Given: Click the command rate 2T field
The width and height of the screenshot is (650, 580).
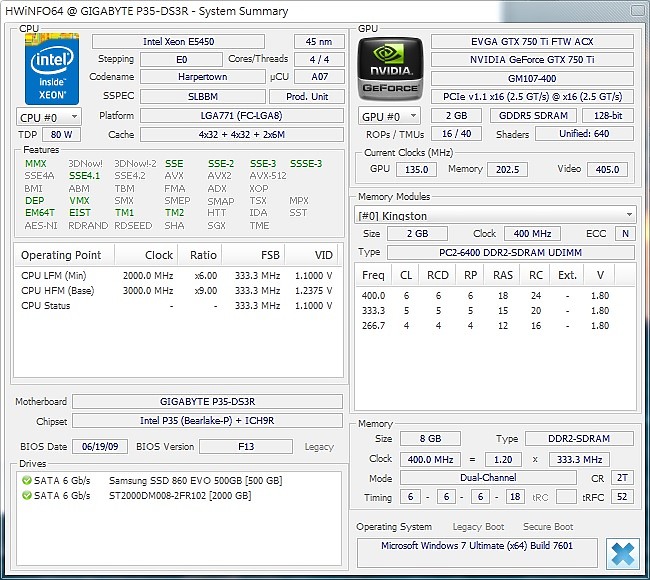Looking at the screenshot, I should click(x=622, y=478).
